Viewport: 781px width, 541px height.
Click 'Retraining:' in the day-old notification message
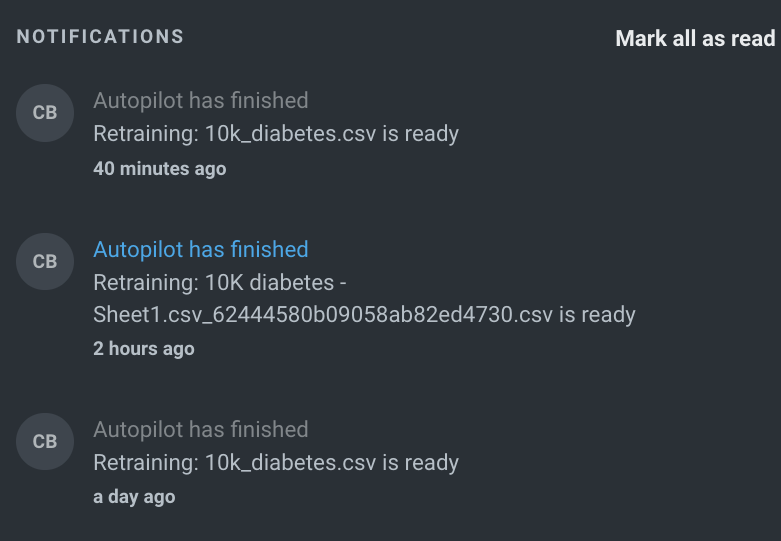[x=145, y=463]
